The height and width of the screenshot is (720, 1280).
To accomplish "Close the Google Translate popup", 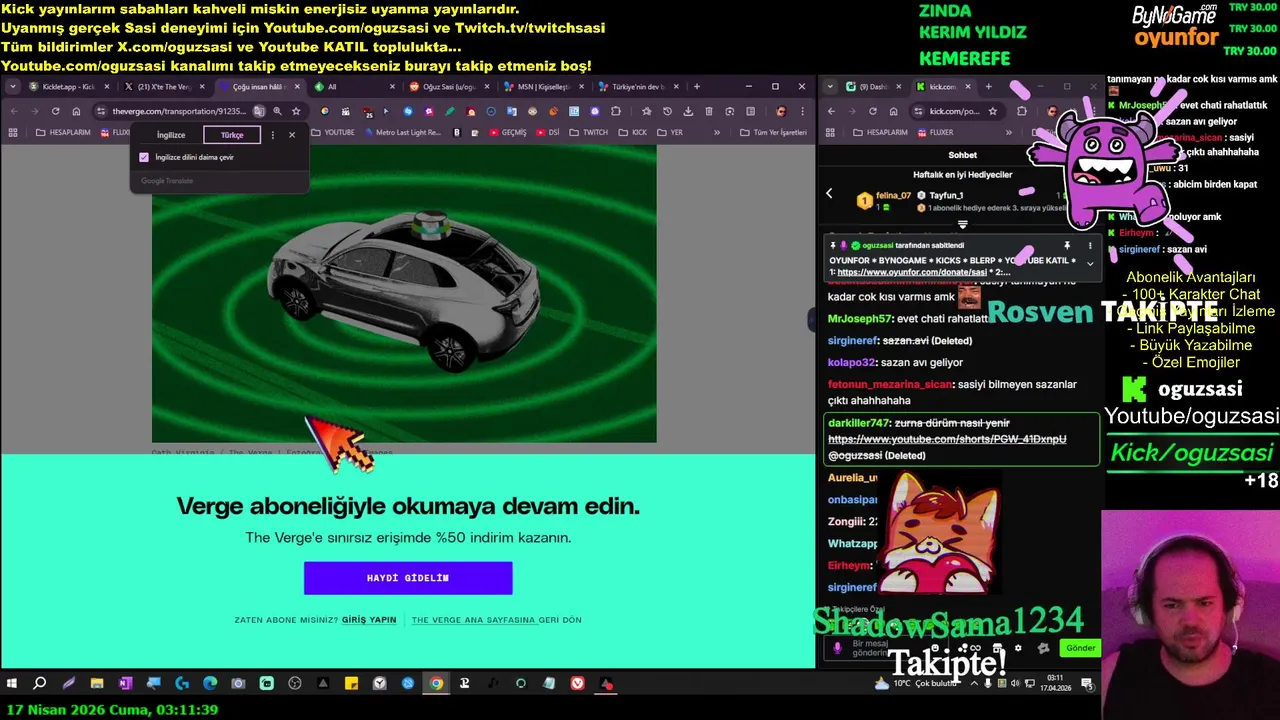I will click(x=292, y=135).
